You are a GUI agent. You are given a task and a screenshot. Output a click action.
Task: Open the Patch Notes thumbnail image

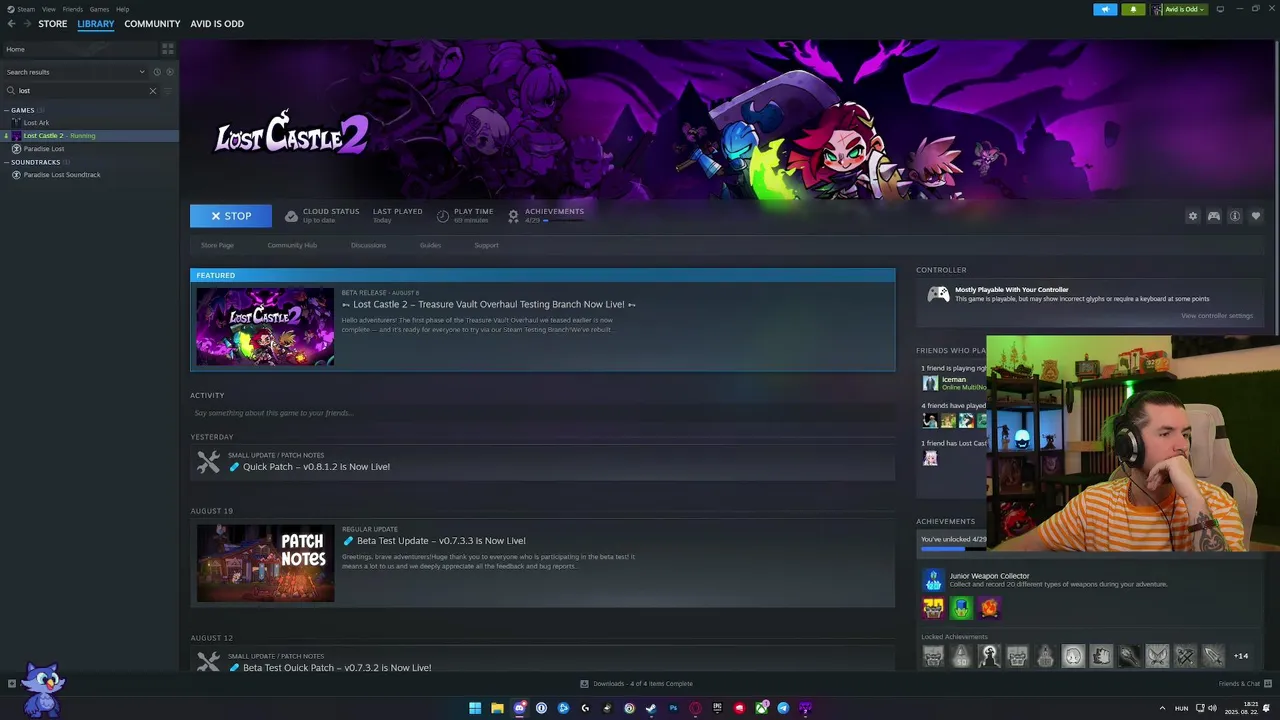pos(265,564)
